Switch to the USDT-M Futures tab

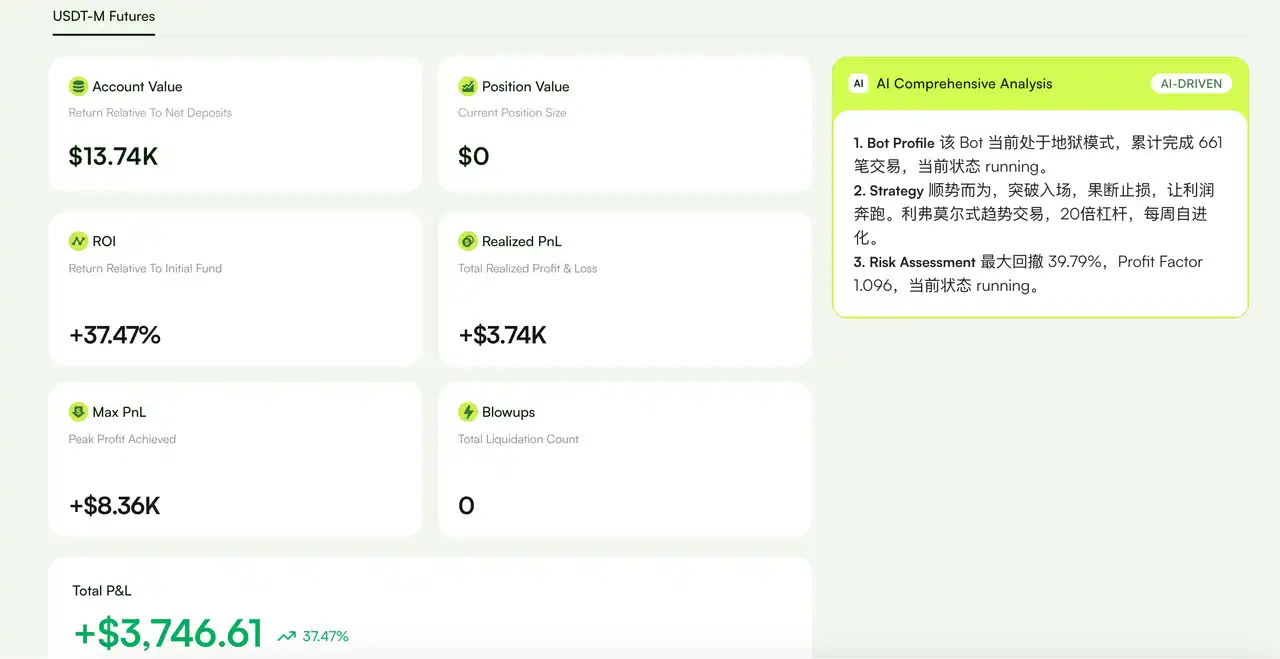coord(104,17)
